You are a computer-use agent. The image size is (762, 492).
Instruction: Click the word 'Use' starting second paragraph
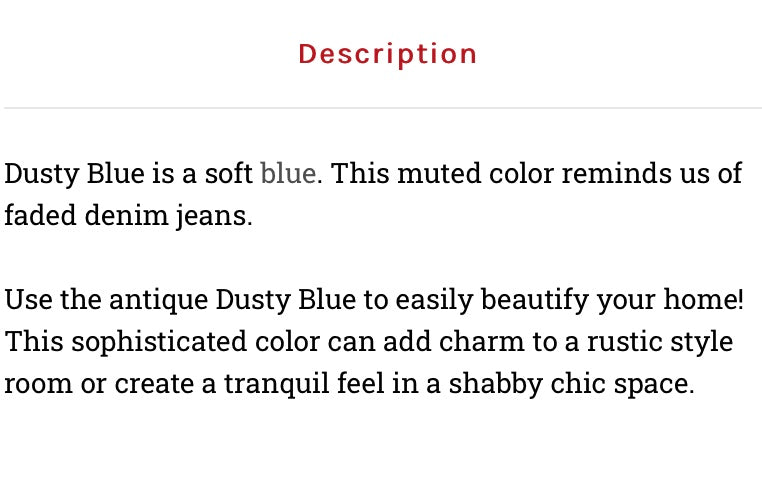click(28, 299)
